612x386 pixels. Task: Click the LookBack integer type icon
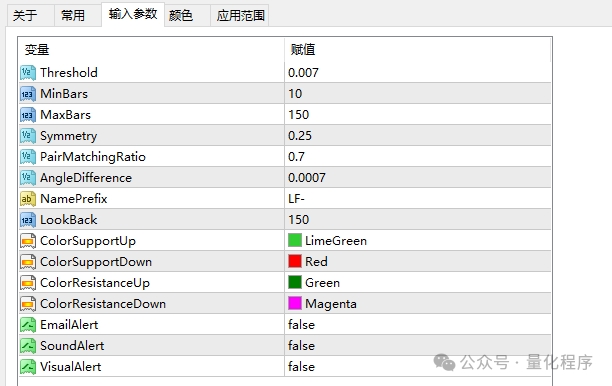tap(28, 220)
